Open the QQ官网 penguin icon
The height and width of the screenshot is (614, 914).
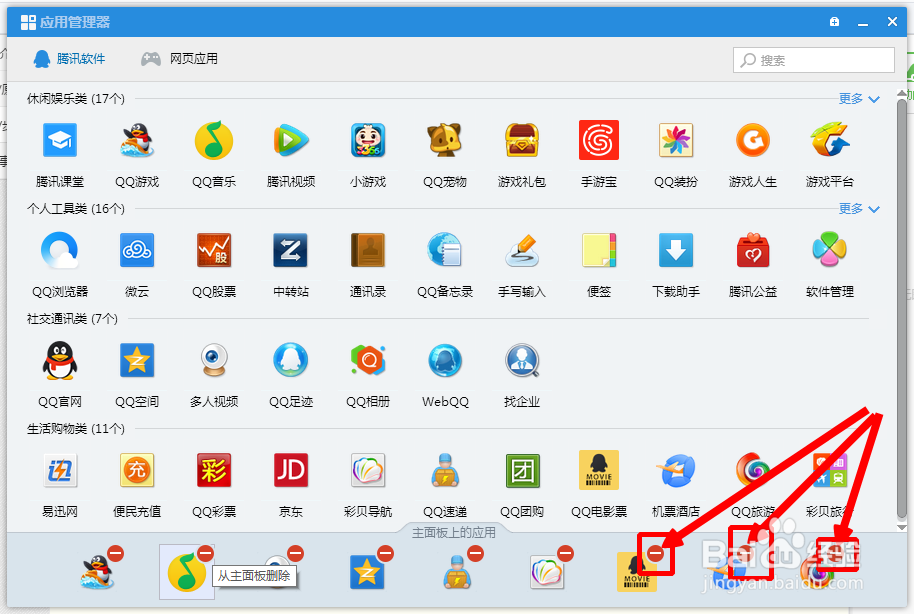click(x=60, y=360)
